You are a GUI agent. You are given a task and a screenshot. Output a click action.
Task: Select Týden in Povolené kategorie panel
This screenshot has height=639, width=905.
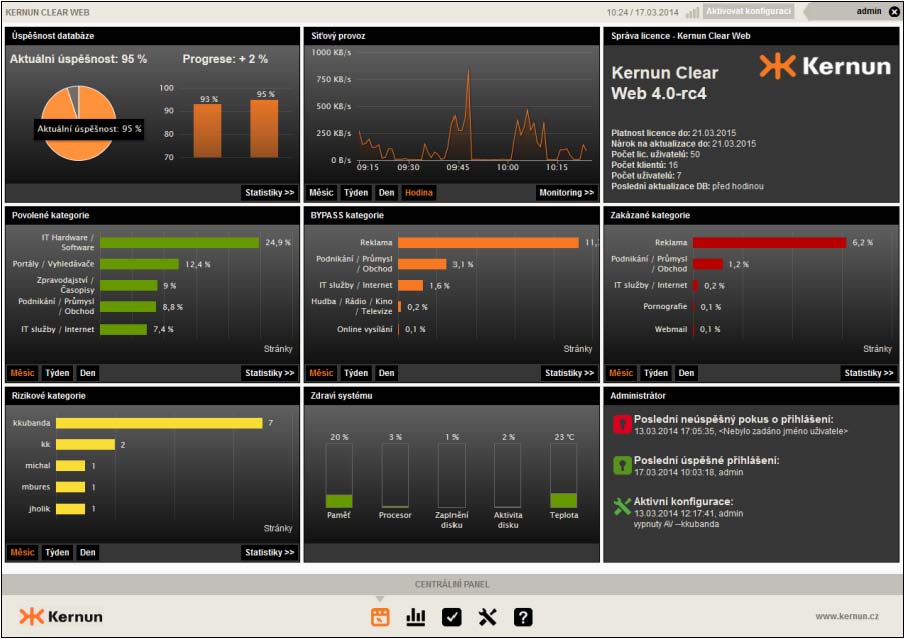[x=57, y=373]
